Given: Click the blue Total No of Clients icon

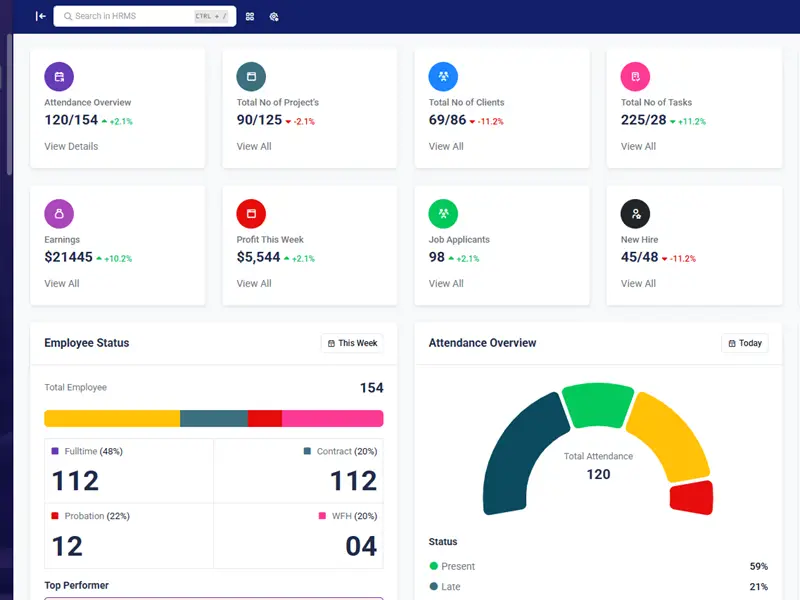Looking at the screenshot, I should pyautogui.click(x=443, y=77).
